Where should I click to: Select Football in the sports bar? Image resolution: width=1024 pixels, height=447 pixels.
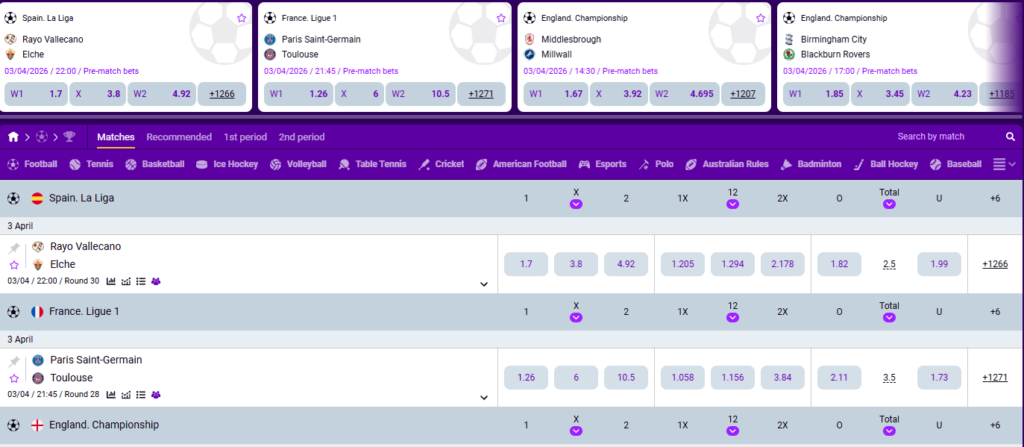[32, 164]
